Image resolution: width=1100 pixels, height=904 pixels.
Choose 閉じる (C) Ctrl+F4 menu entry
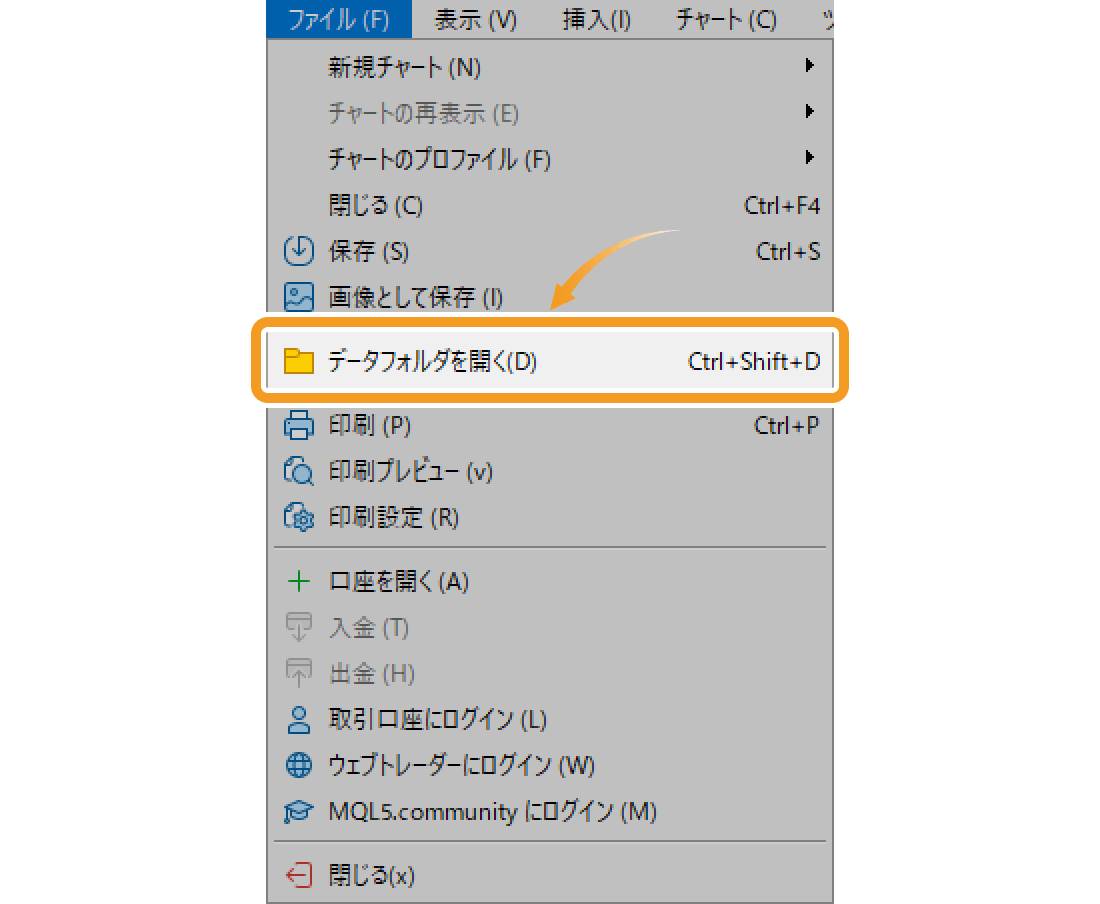coord(550,205)
